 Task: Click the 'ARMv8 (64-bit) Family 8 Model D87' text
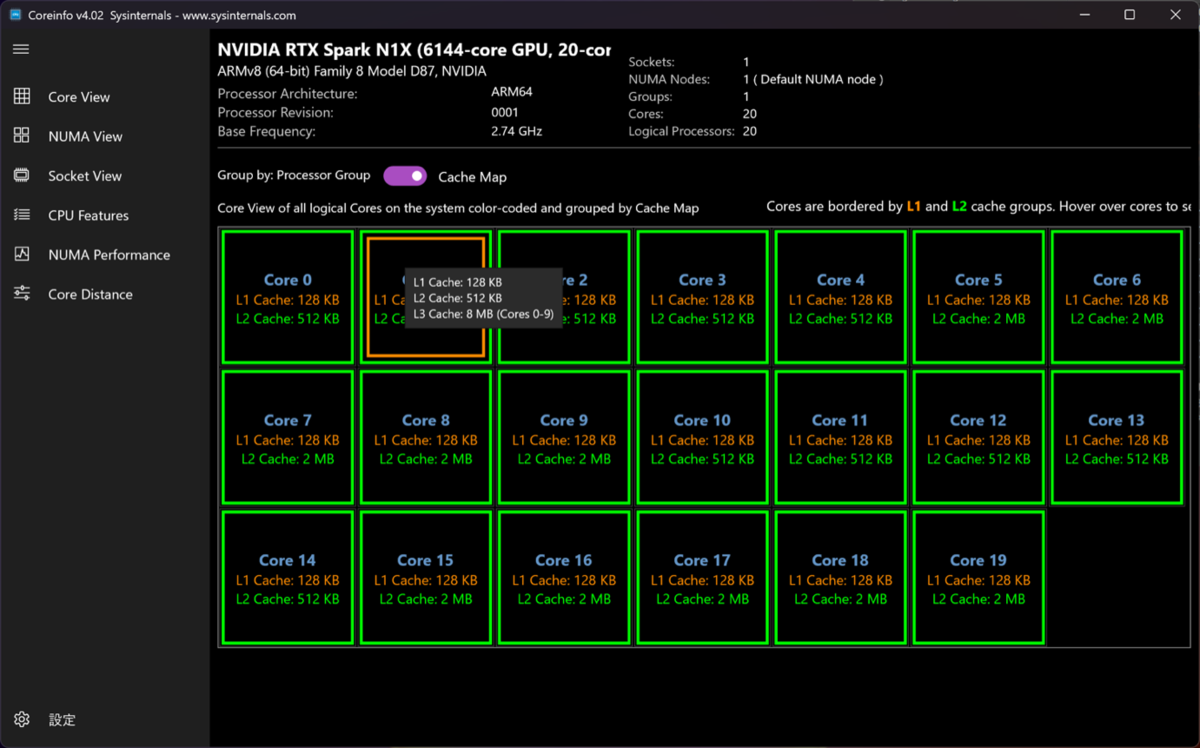point(352,72)
